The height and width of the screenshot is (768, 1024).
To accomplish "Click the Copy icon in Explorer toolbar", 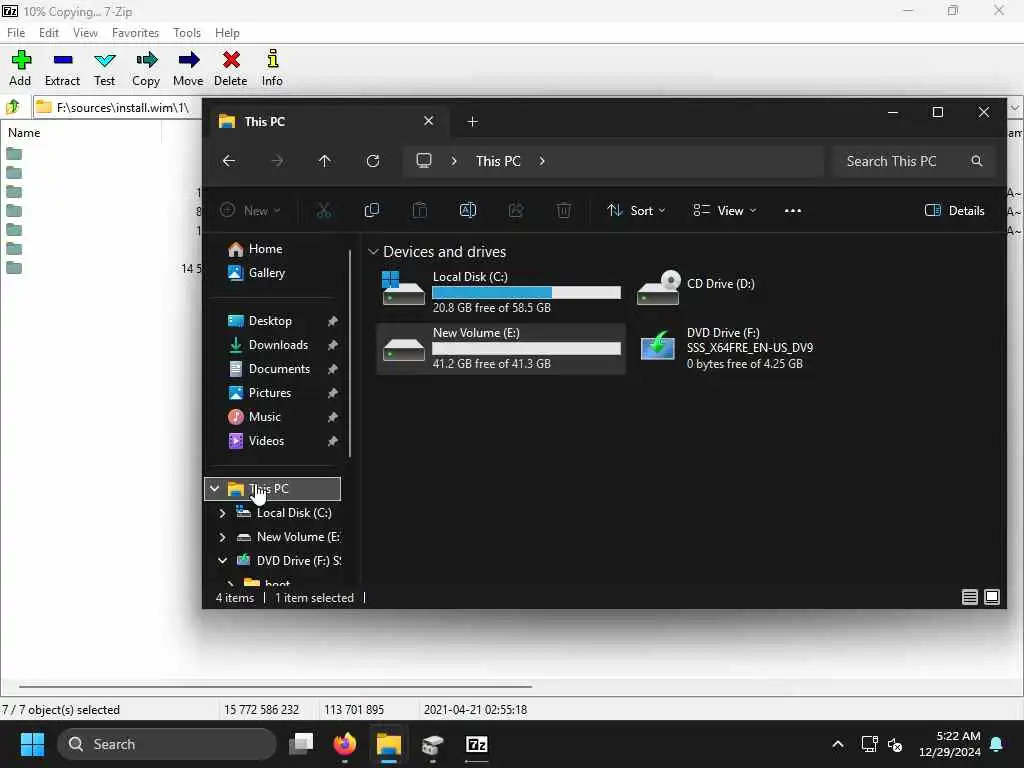I will coord(372,210).
